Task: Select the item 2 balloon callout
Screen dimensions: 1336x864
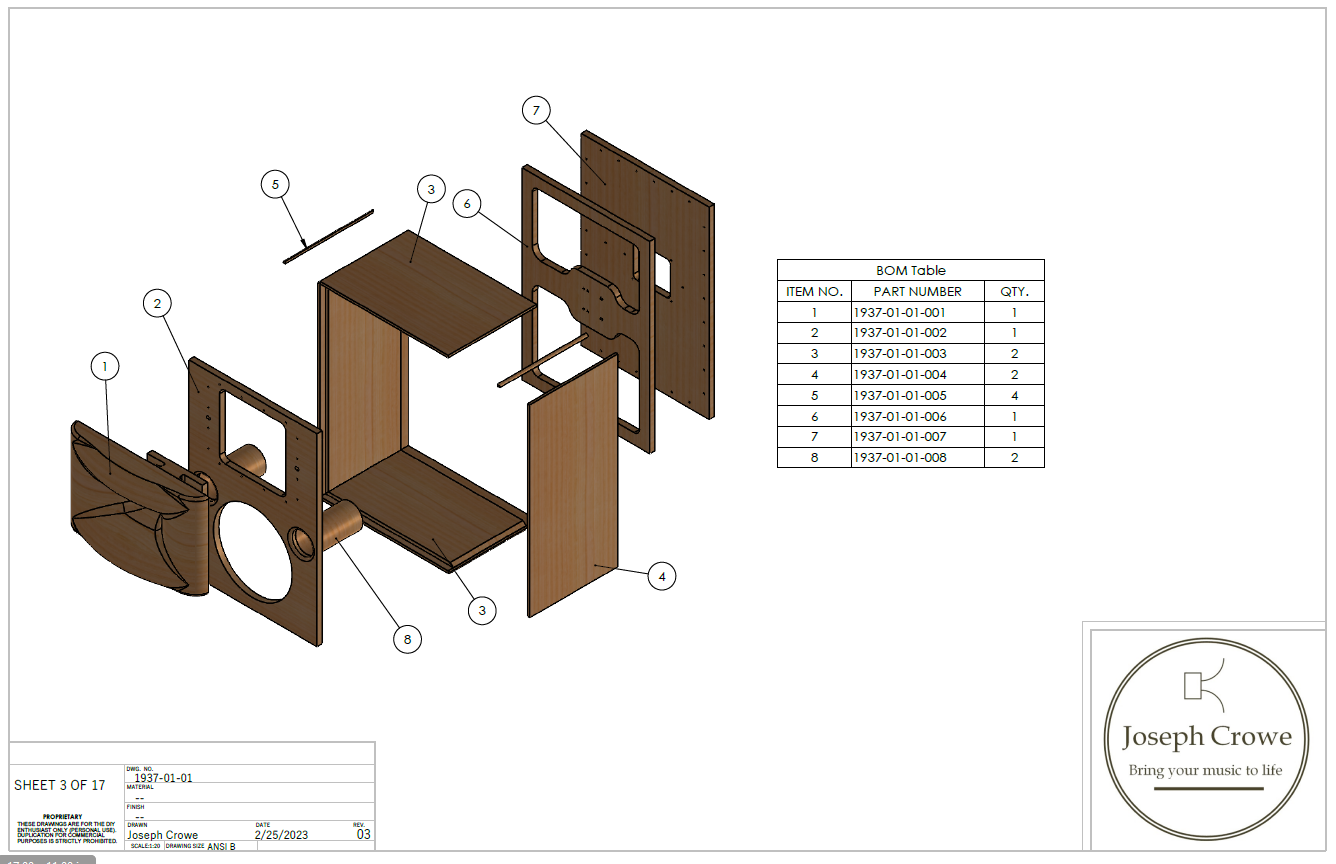Action: coord(158,303)
